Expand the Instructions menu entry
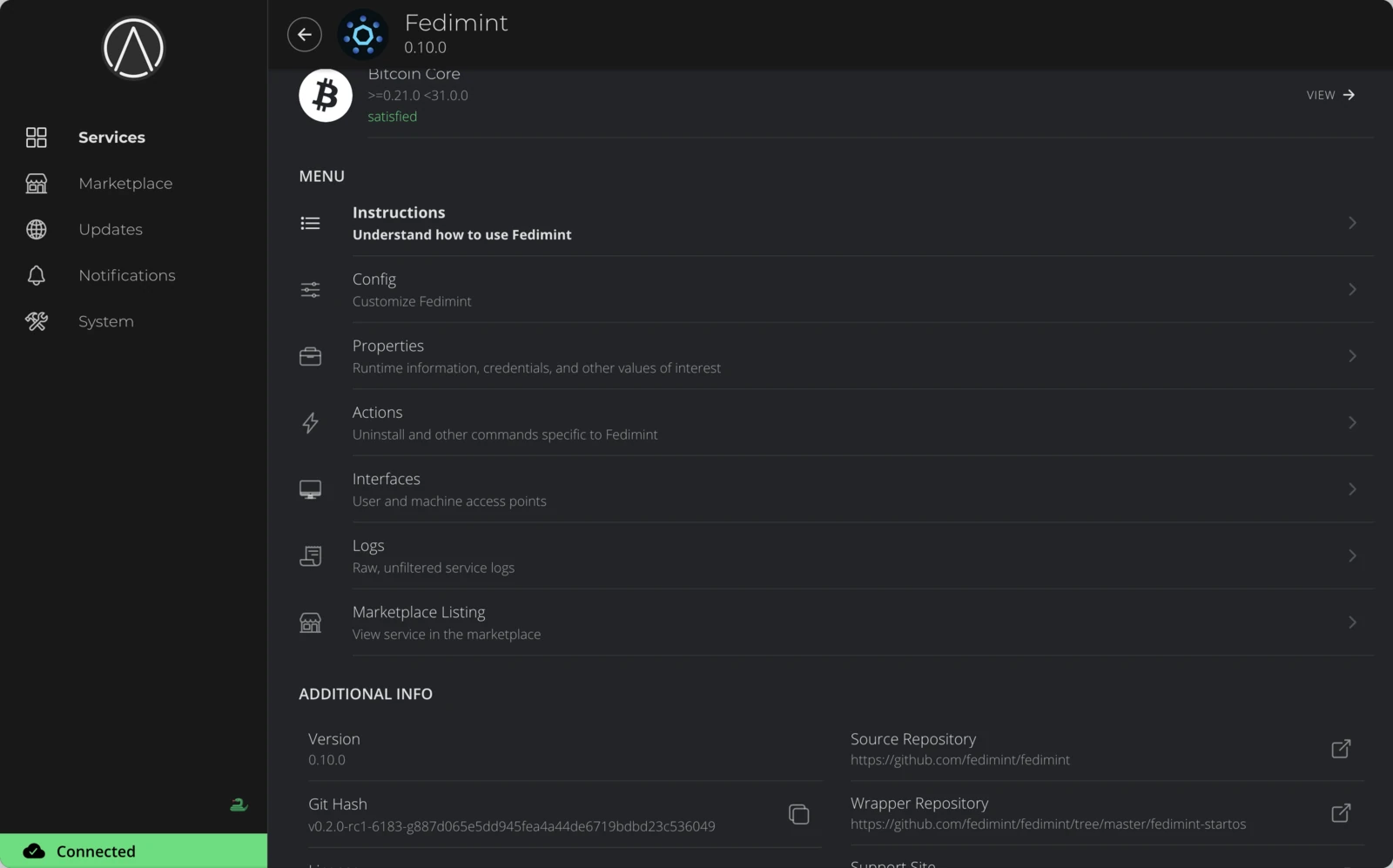This screenshot has height=868, width=1393. (1351, 223)
